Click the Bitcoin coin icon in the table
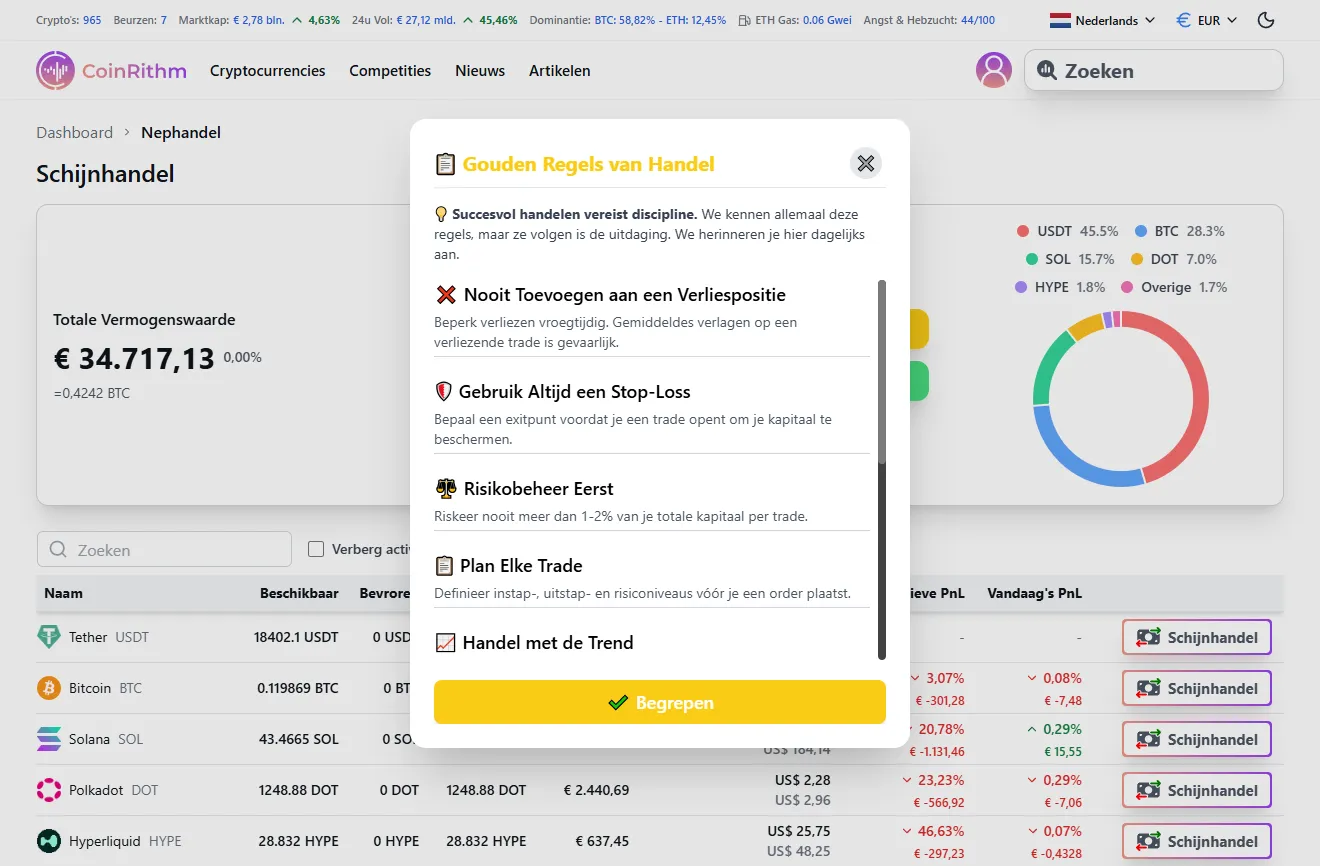The image size is (1320, 866). point(48,688)
